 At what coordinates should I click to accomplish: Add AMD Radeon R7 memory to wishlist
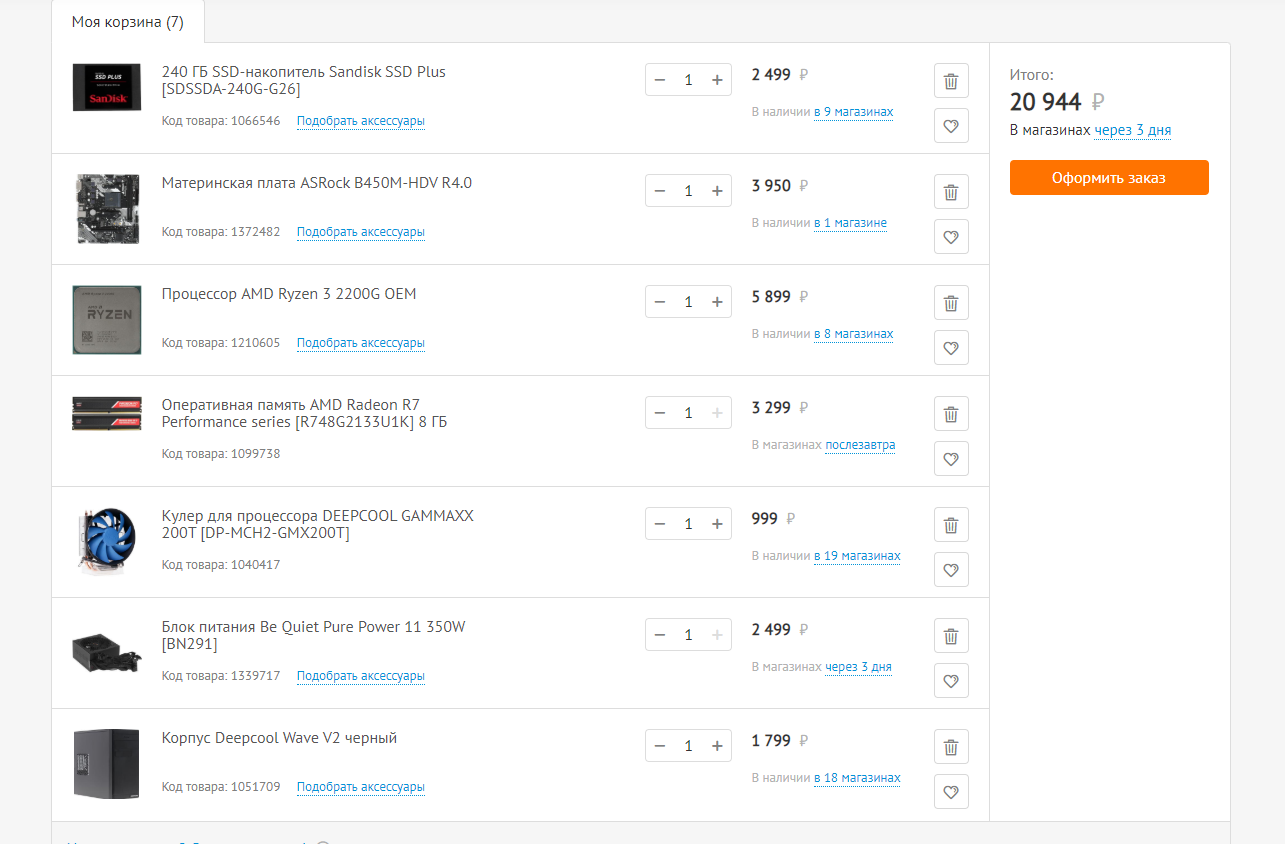tap(951, 459)
